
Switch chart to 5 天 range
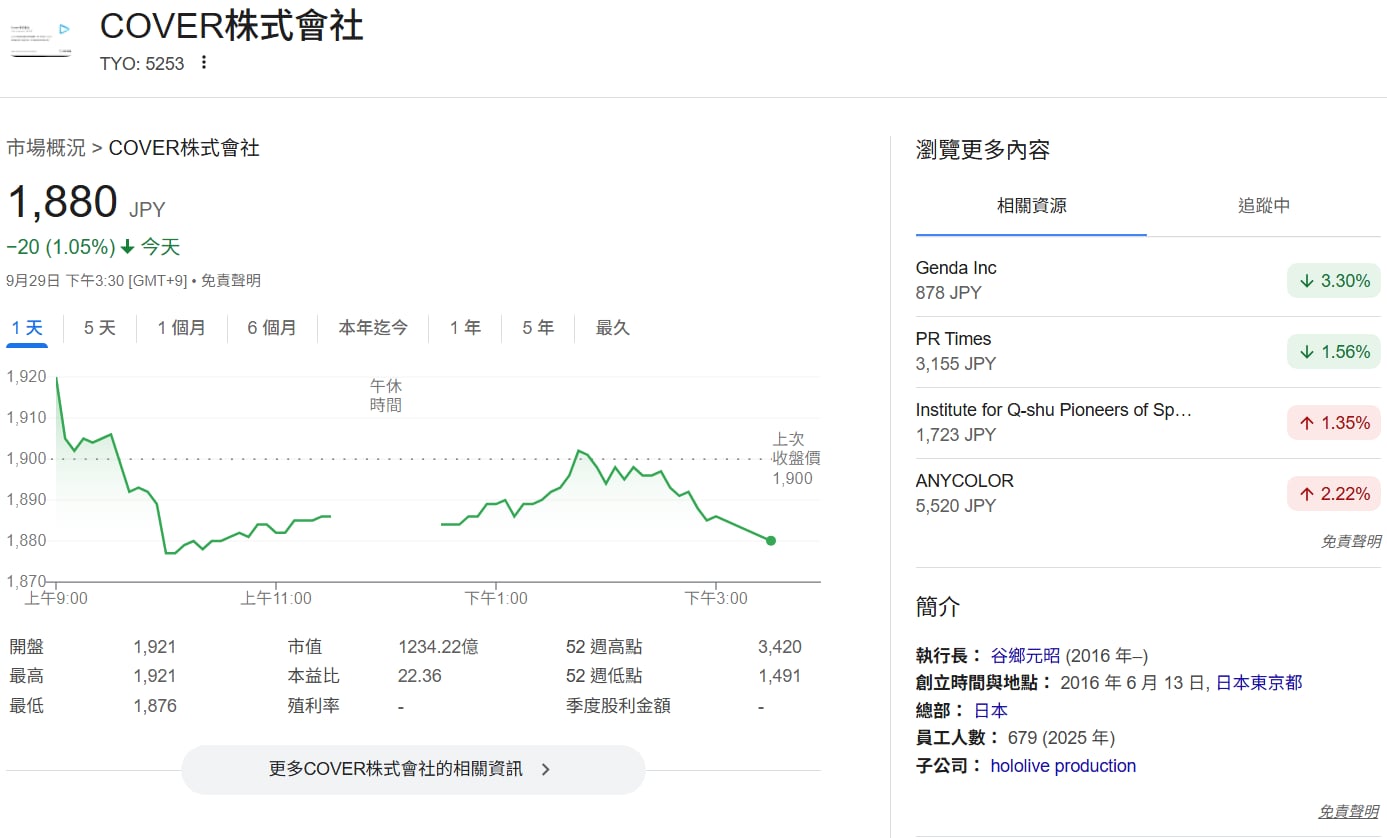(100, 328)
